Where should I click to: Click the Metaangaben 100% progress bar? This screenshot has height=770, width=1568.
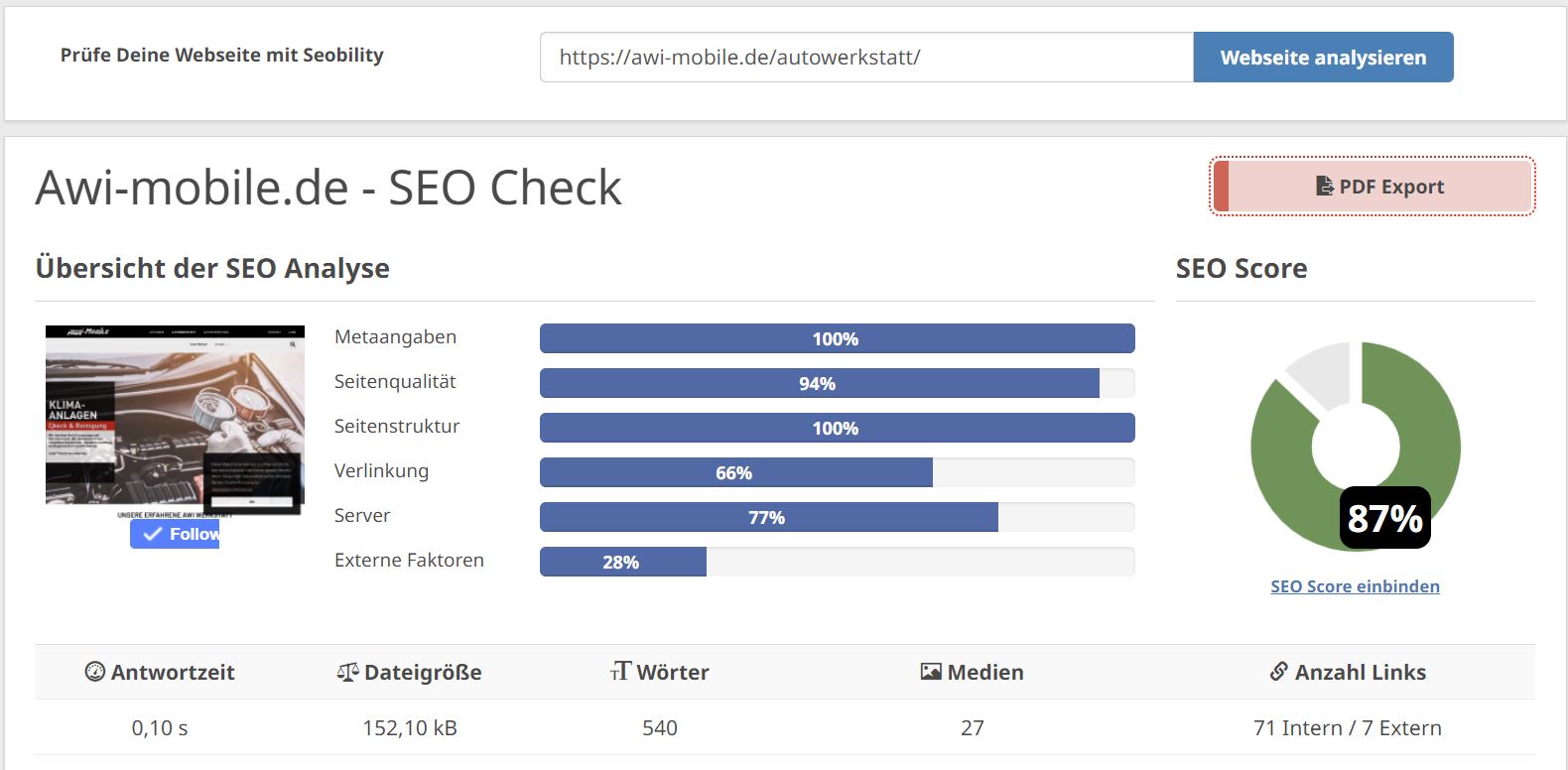837,338
